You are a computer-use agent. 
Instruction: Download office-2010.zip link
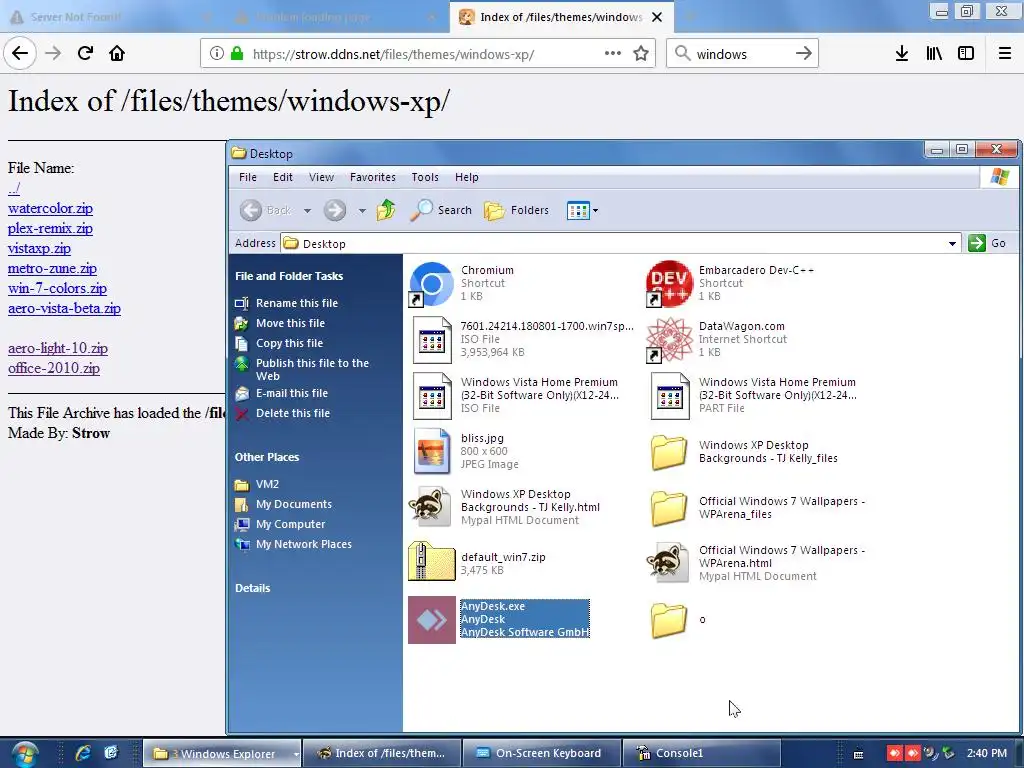coord(54,368)
